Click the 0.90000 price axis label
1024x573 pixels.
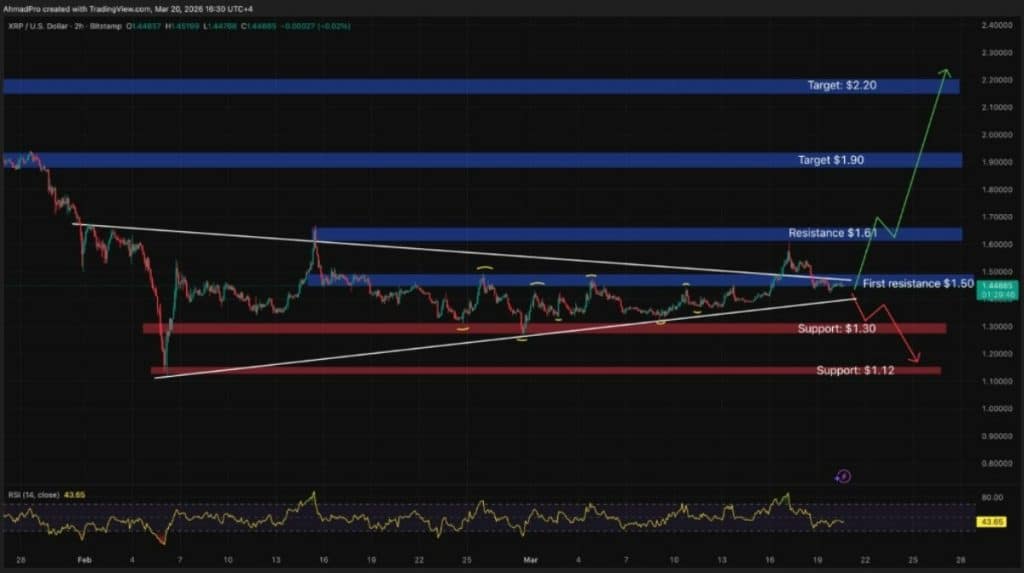tap(996, 436)
